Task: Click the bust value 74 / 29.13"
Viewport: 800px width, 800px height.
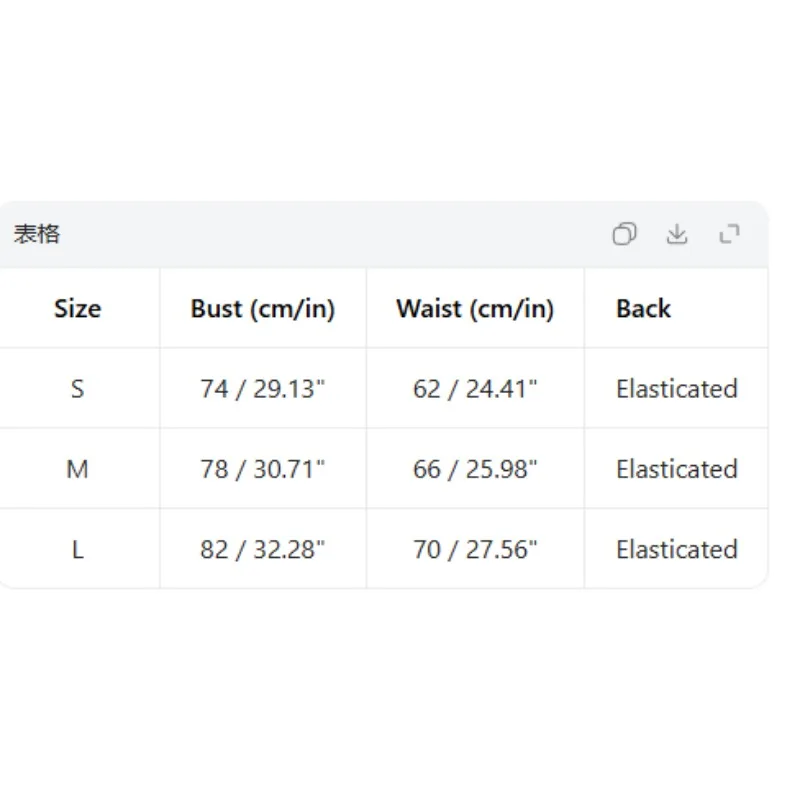Action: pyautogui.click(x=262, y=389)
